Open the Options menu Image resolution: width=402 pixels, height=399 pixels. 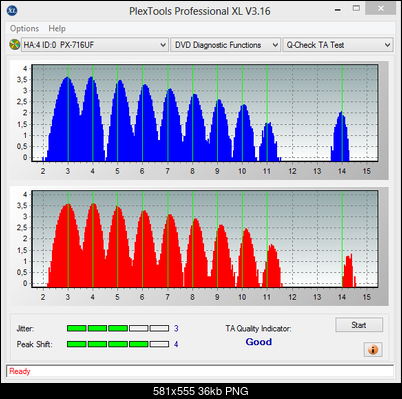pyautogui.click(x=24, y=29)
